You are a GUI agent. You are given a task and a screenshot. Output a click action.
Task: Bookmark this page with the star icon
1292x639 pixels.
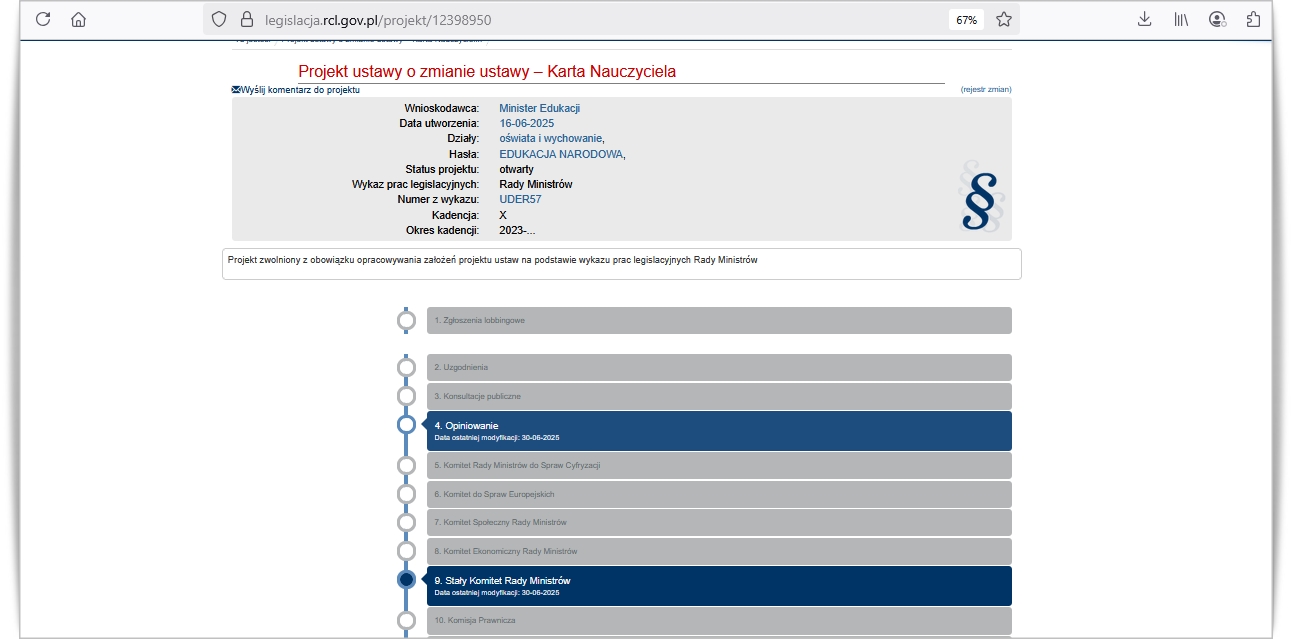1004,20
